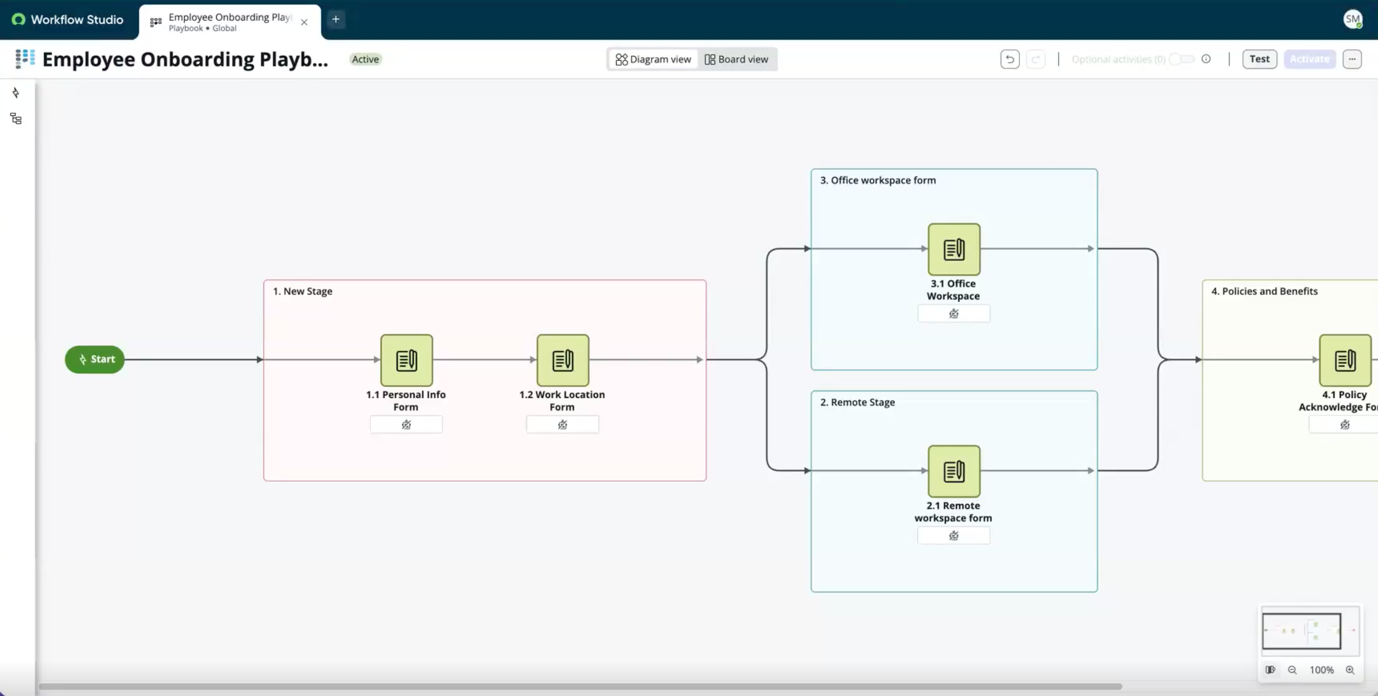
Task: Click the playbook icon beside the title
Action: click(25, 59)
